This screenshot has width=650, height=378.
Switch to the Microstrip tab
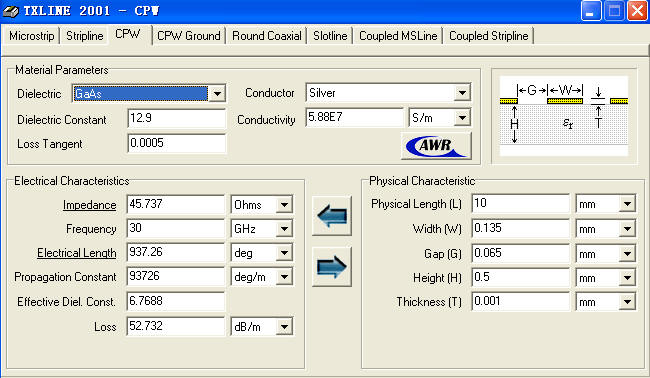[x=32, y=36]
